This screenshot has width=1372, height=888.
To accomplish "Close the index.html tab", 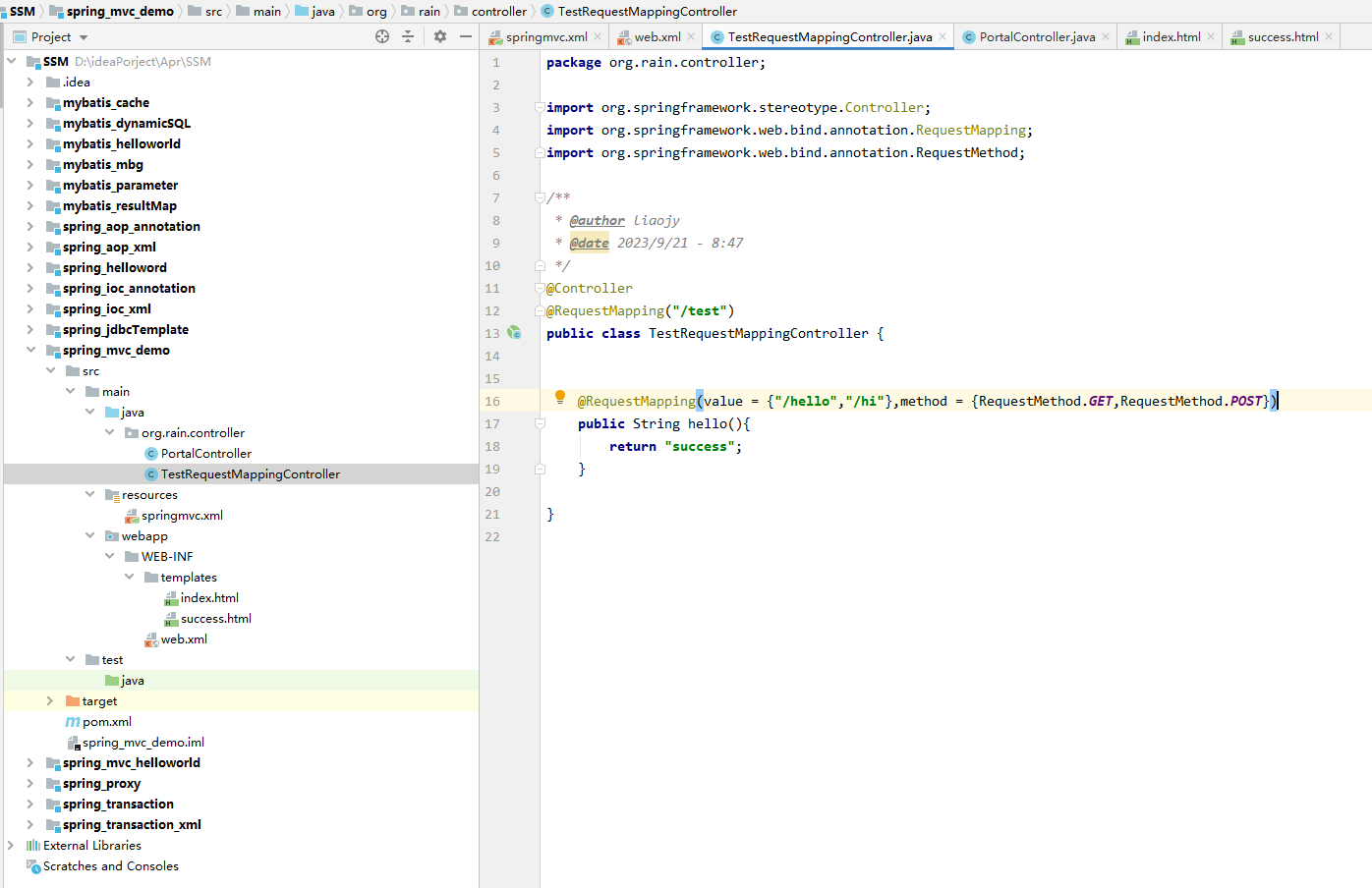I will click(x=1211, y=36).
